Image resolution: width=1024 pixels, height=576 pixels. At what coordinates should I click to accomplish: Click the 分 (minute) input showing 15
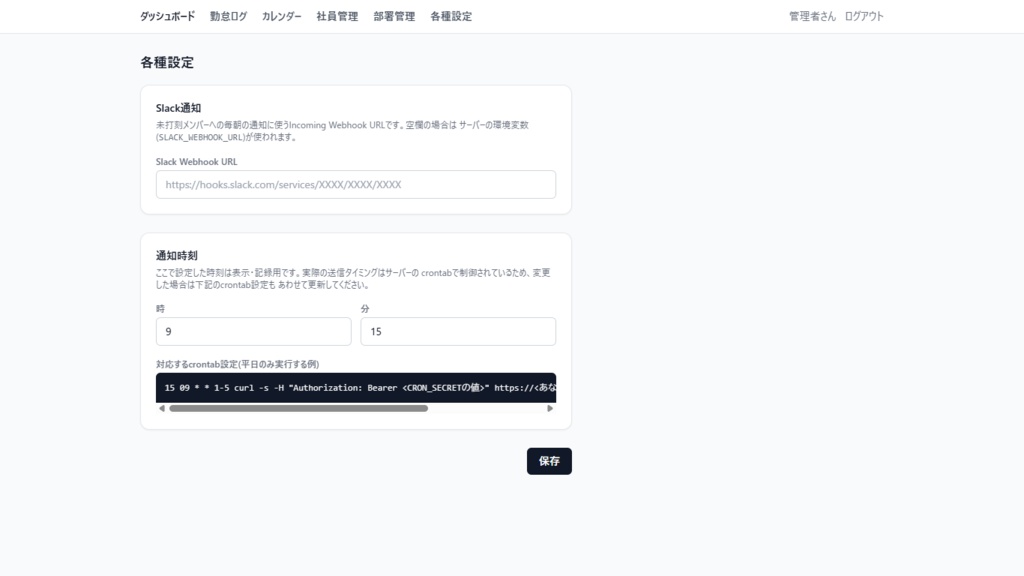(458, 332)
